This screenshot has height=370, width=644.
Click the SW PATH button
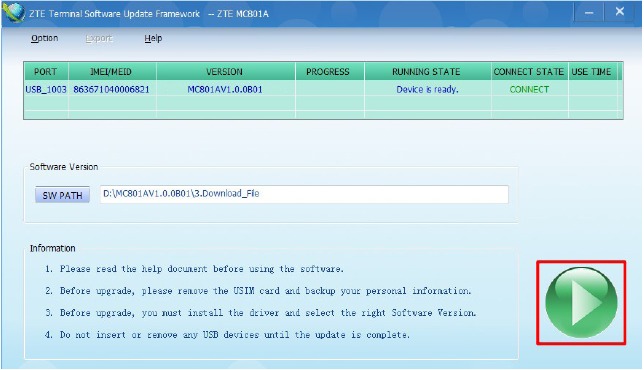(62, 195)
